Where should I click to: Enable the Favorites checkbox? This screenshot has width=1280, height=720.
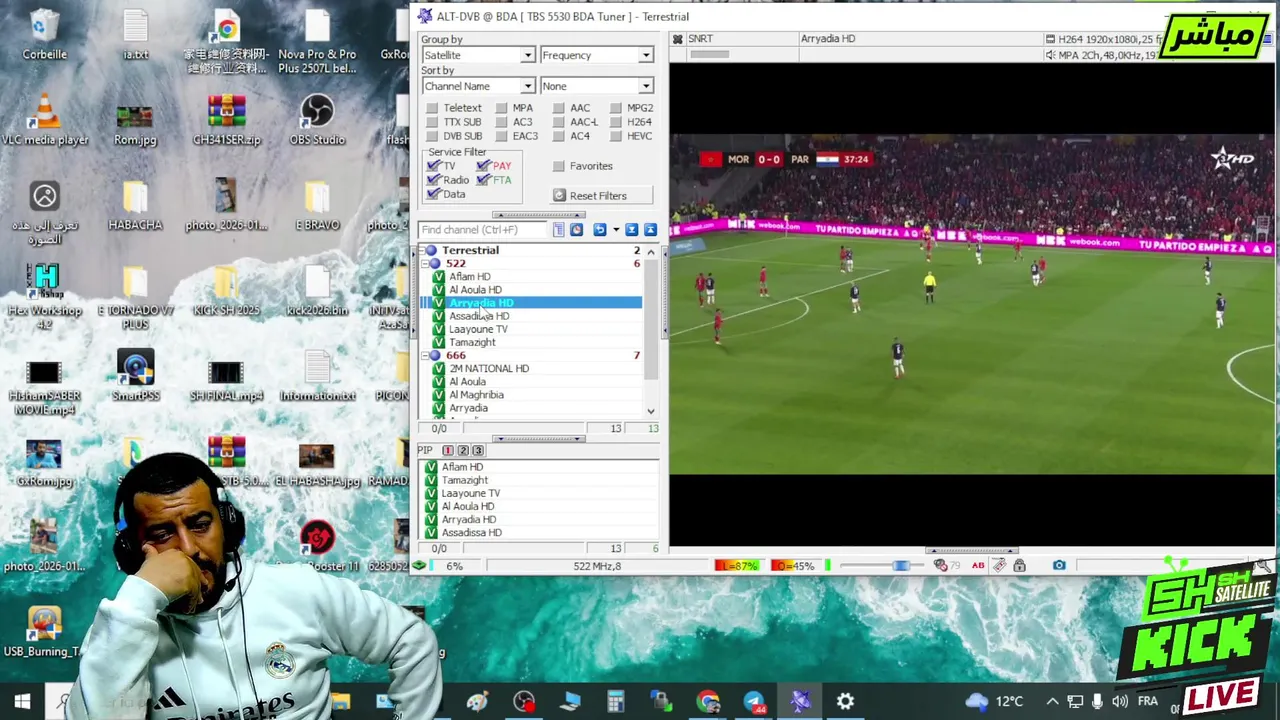[x=559, y=166]
